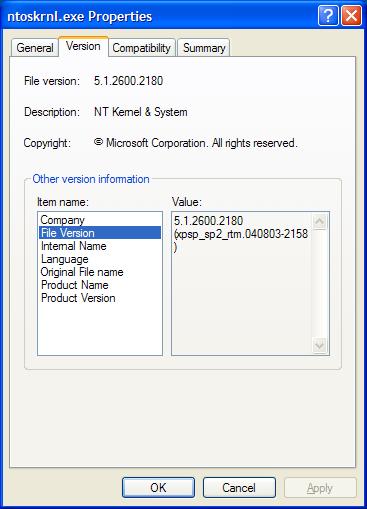Switch to the General tab
Viewport: 367px width, 509px height.
[x=35, y=48]
